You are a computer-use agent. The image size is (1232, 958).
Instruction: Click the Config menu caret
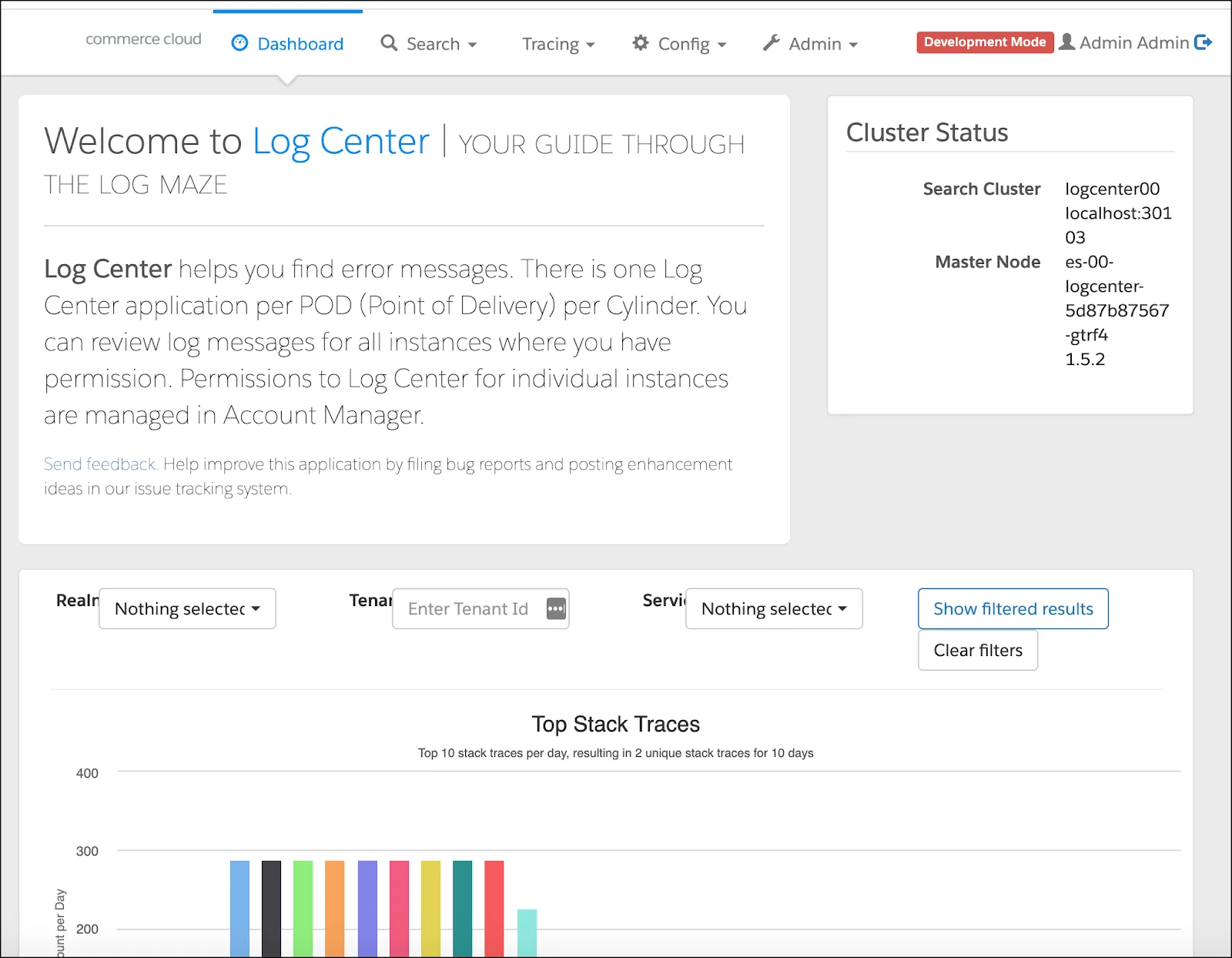pos(721,45)
